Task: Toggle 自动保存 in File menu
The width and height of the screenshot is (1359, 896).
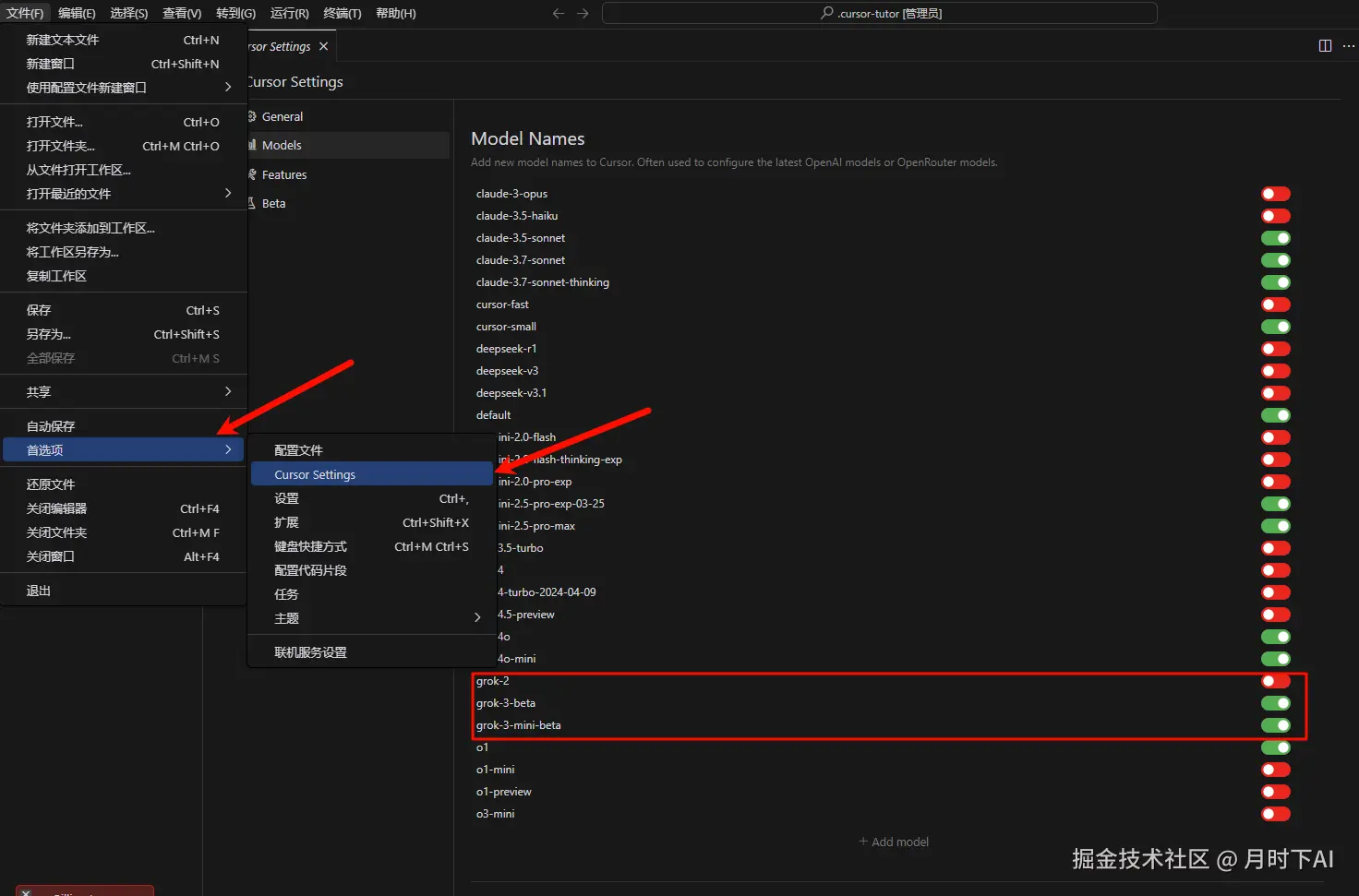Action: [124, 426]
